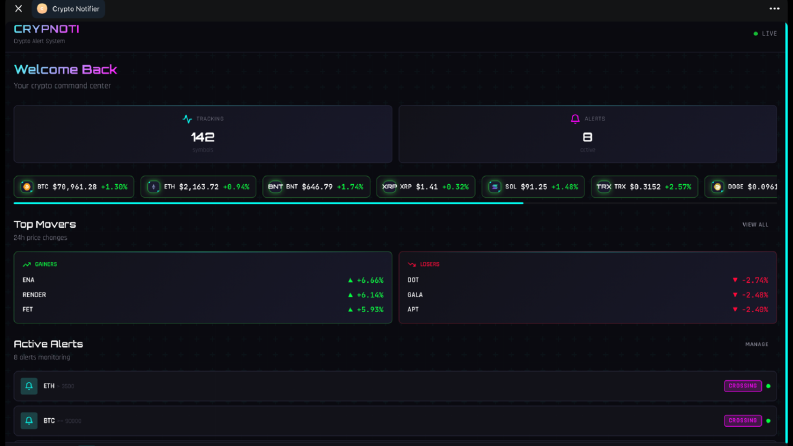Viewport: 793px width, 446px height.
Task: Click the Tracking pulse icon
Action: [x=187, y=119]
